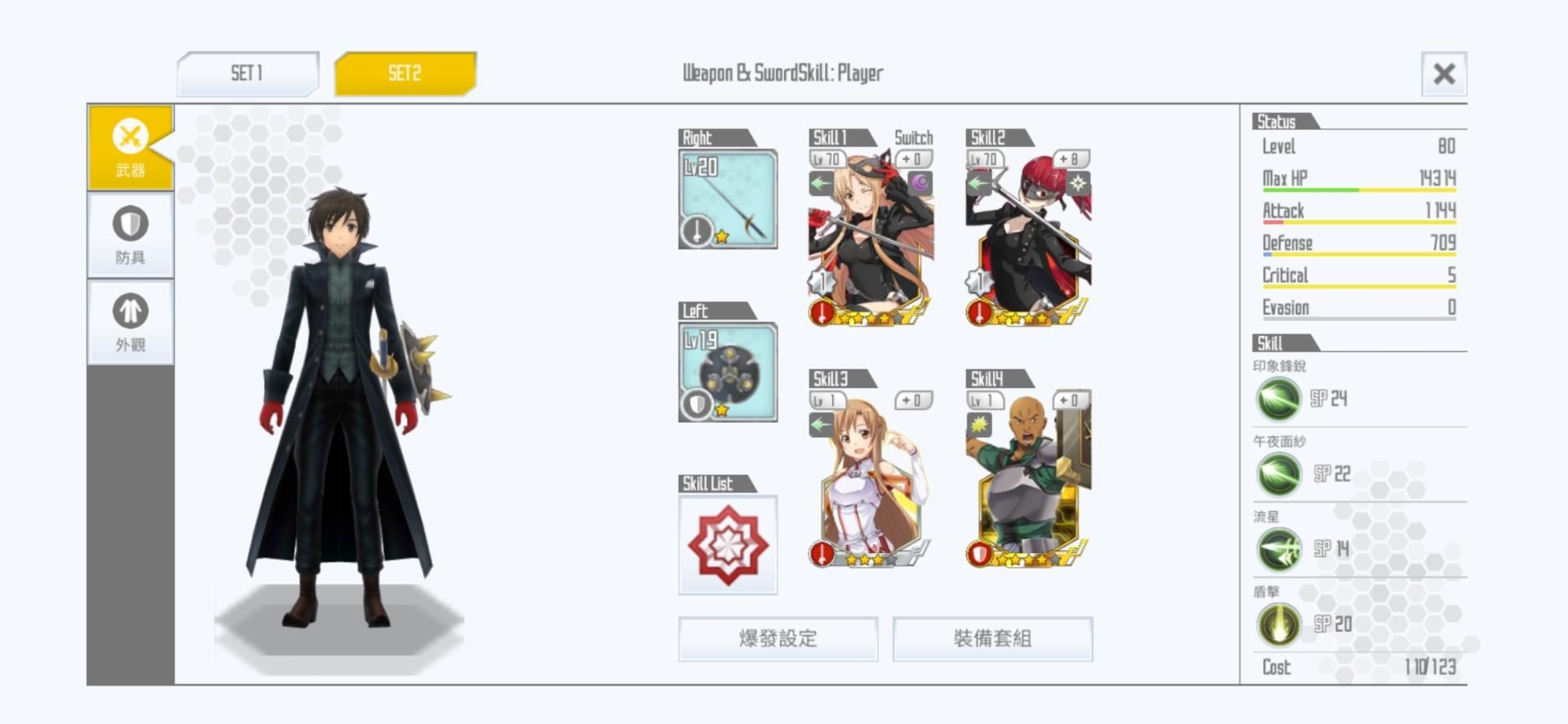Open the 外觀 appearance coat icon tab

click(131, 323)
